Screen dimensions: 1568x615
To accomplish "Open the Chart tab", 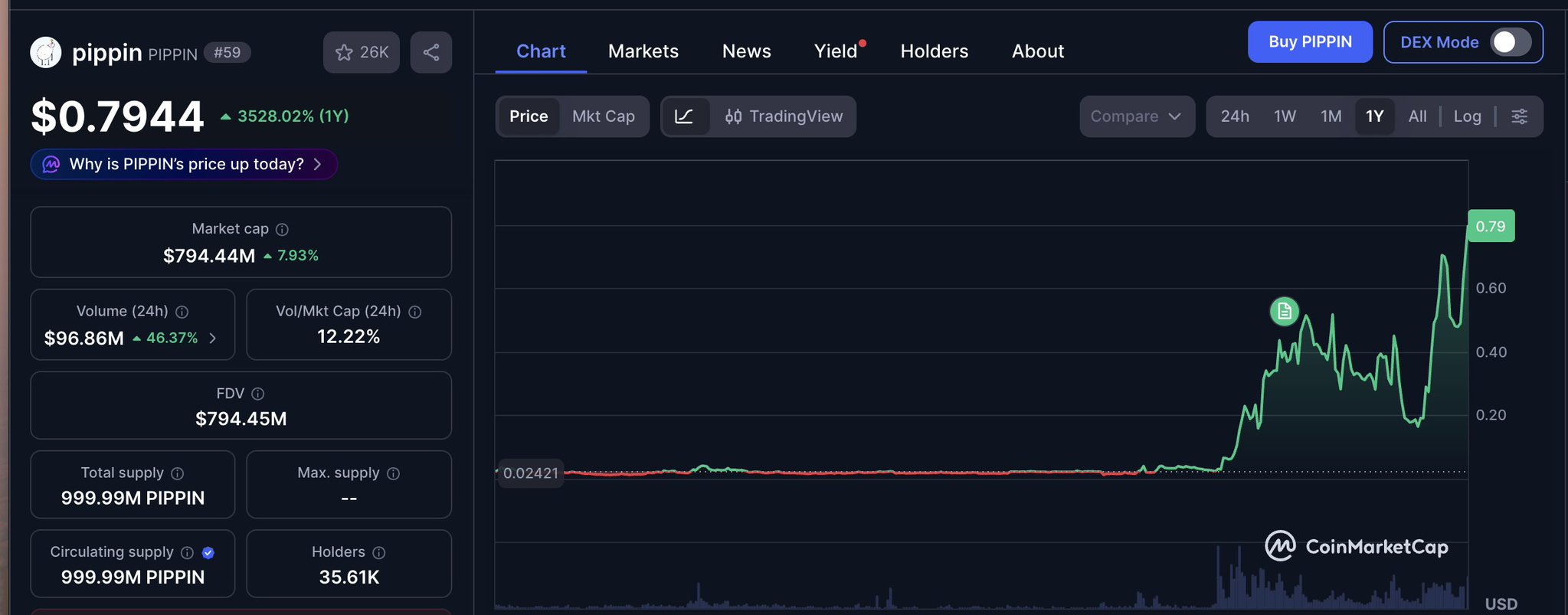I will (541, 51).
